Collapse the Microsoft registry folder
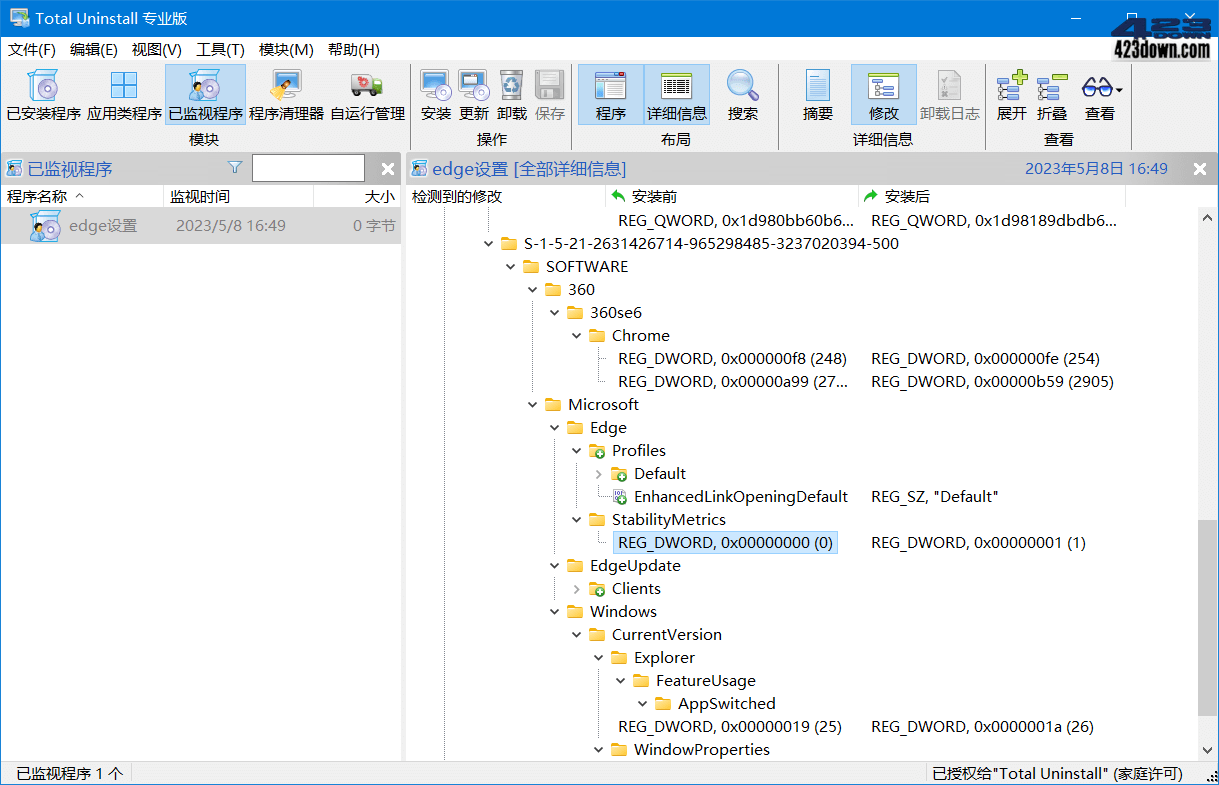Image resolution: width=1219 pixels, height=785 pixels. [x=533, y=405]
